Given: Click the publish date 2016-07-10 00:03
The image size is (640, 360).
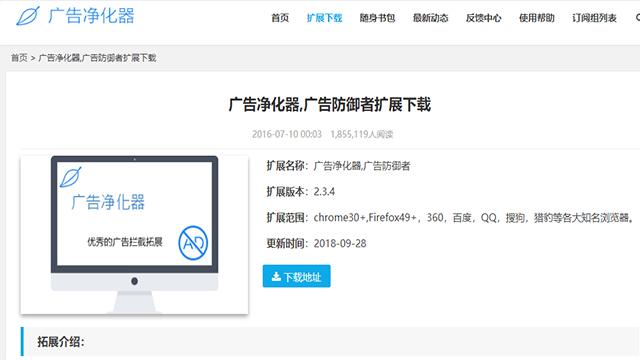Looking at the screenshot, I should point(287,134).
